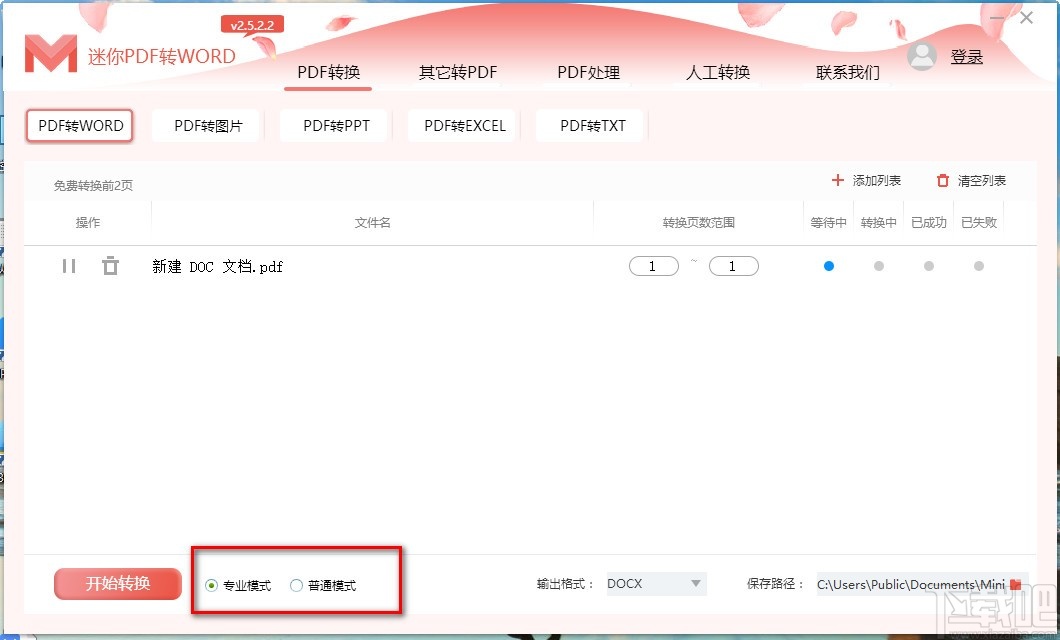Select 普通模式 radio button
1060x640 pixels.
click(x=296, y=585)
